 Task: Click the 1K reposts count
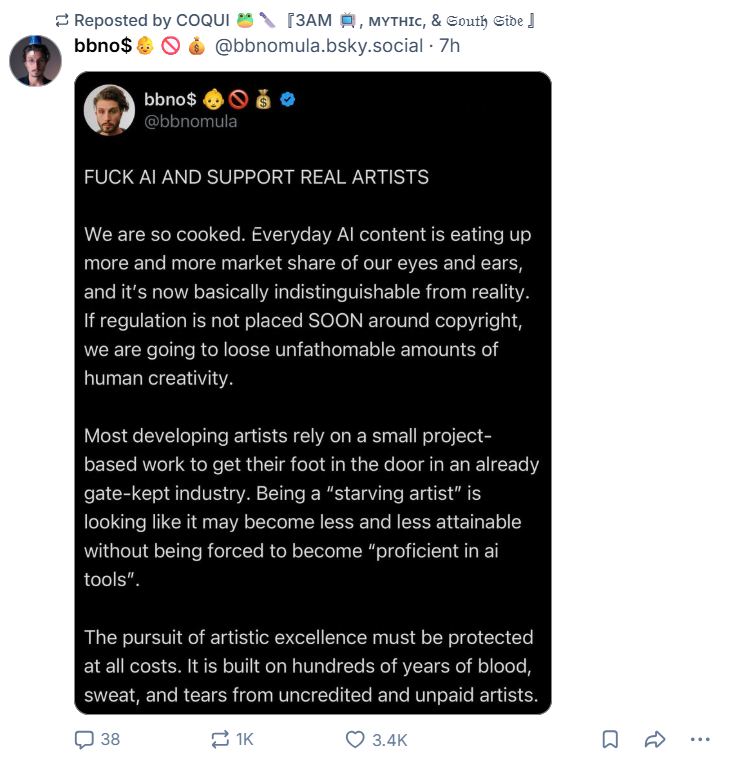pos(245,740)
